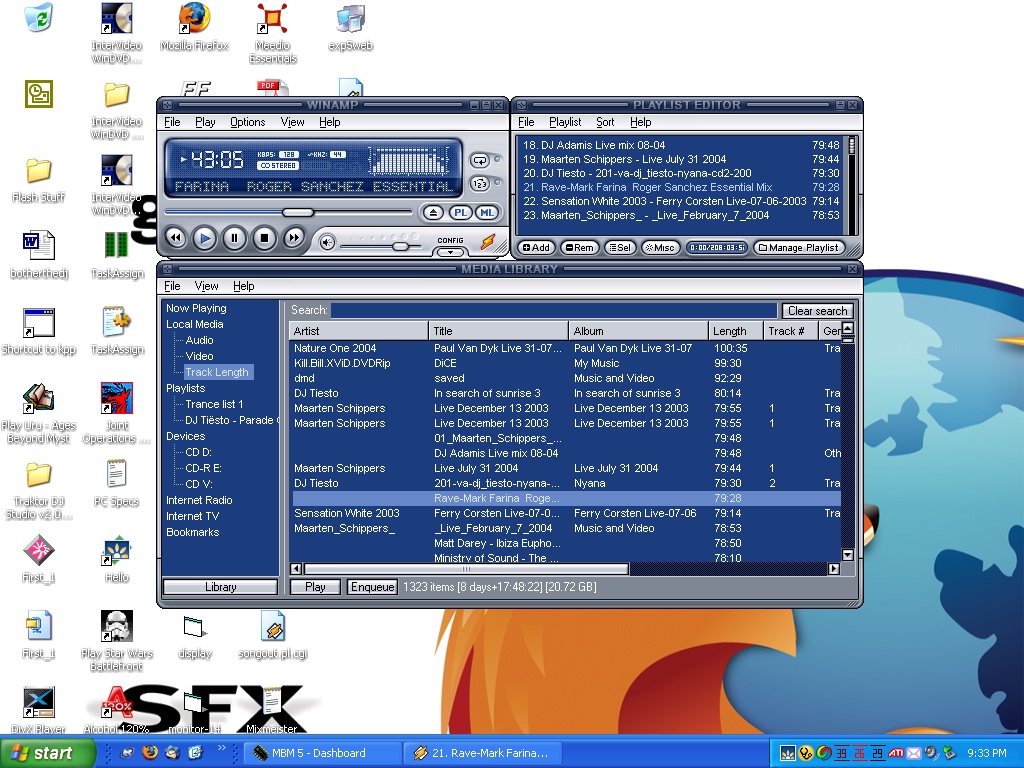1024x768 pixels.
Task: Open the Traktor DJ Studio folder icon
Action: click(x=39, y=490)
